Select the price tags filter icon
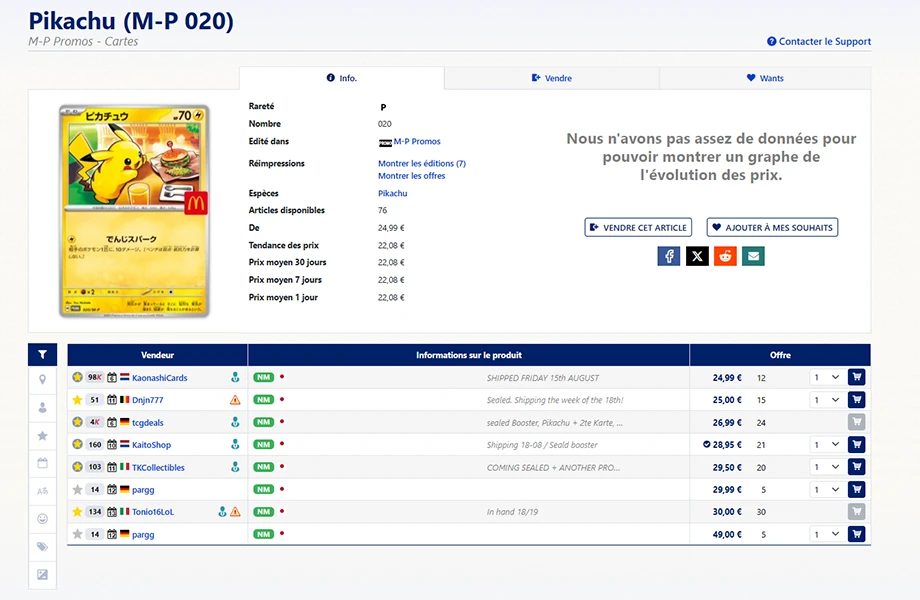Screen dimensions: 920x600 point(42,547)
